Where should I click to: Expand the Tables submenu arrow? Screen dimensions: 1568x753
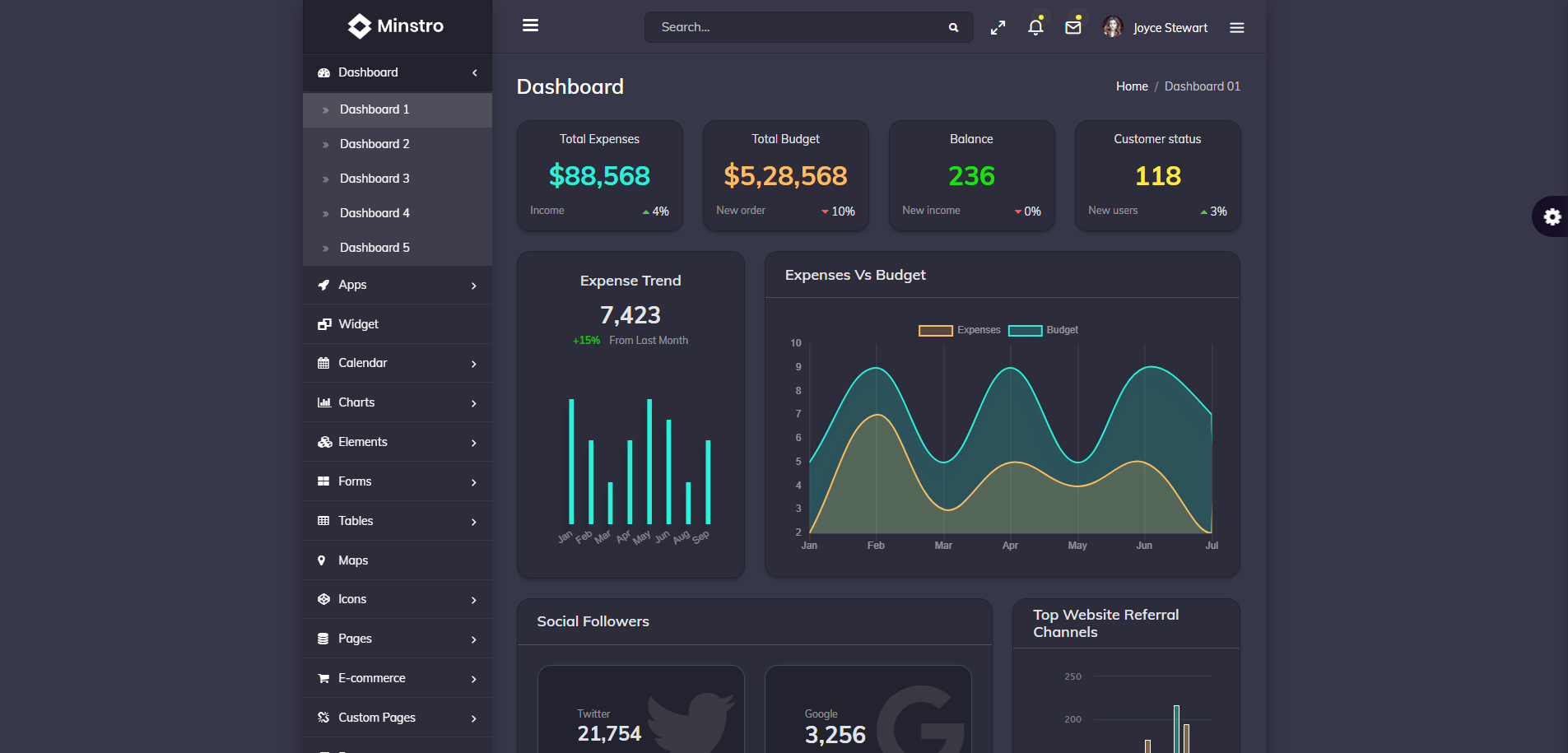point(474,522)
